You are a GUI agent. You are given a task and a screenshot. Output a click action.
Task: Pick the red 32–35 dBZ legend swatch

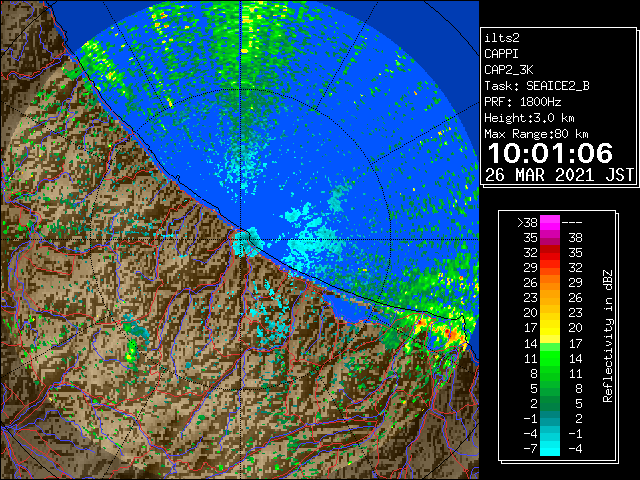[x=550, y=253]
